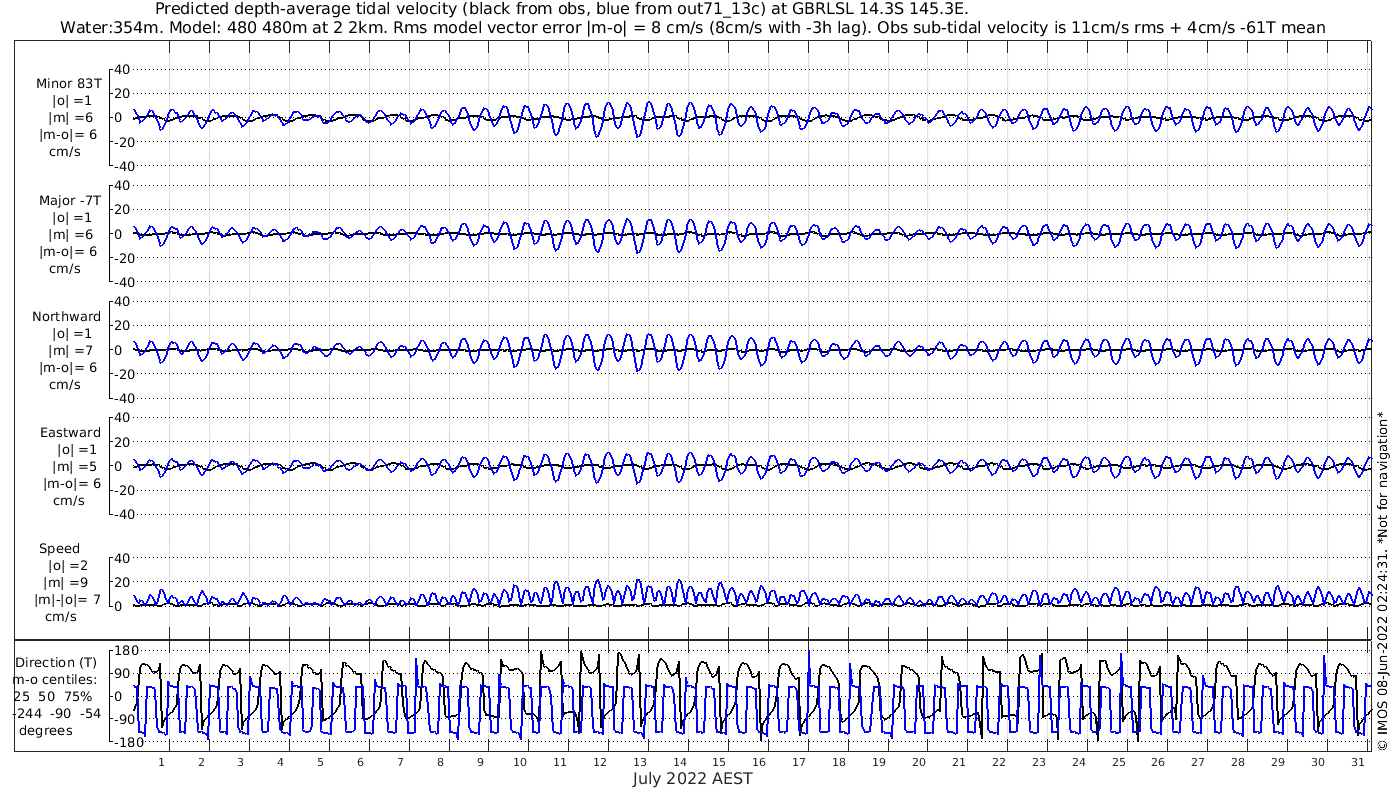Click the 'Minor 83T' panel label

(69, 84)
